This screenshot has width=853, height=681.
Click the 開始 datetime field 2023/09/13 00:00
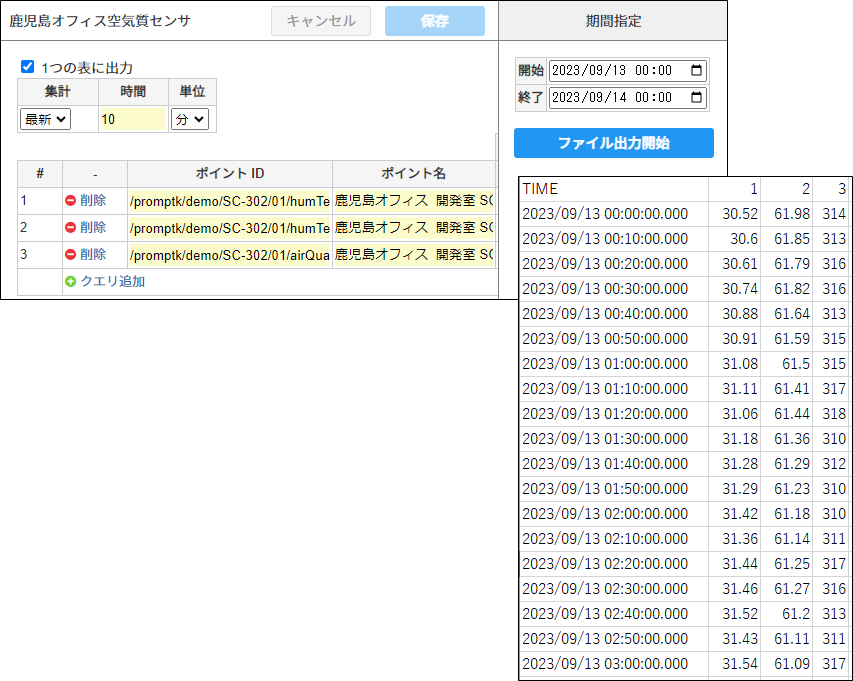click(628, 70)
